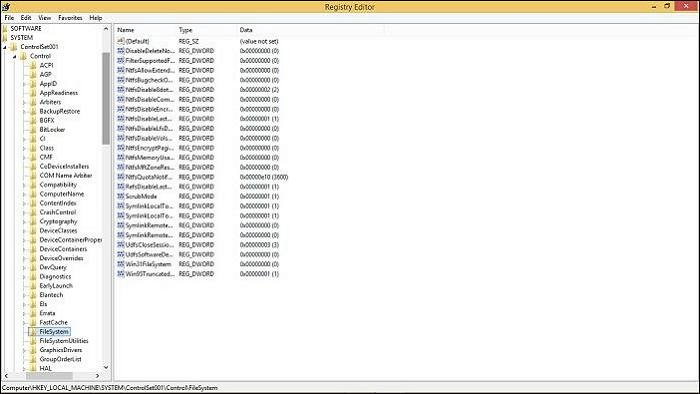Collapse the Control key arrow
Image resolution: width=700 pixels, height=394 pixels.
click(15, 56)
